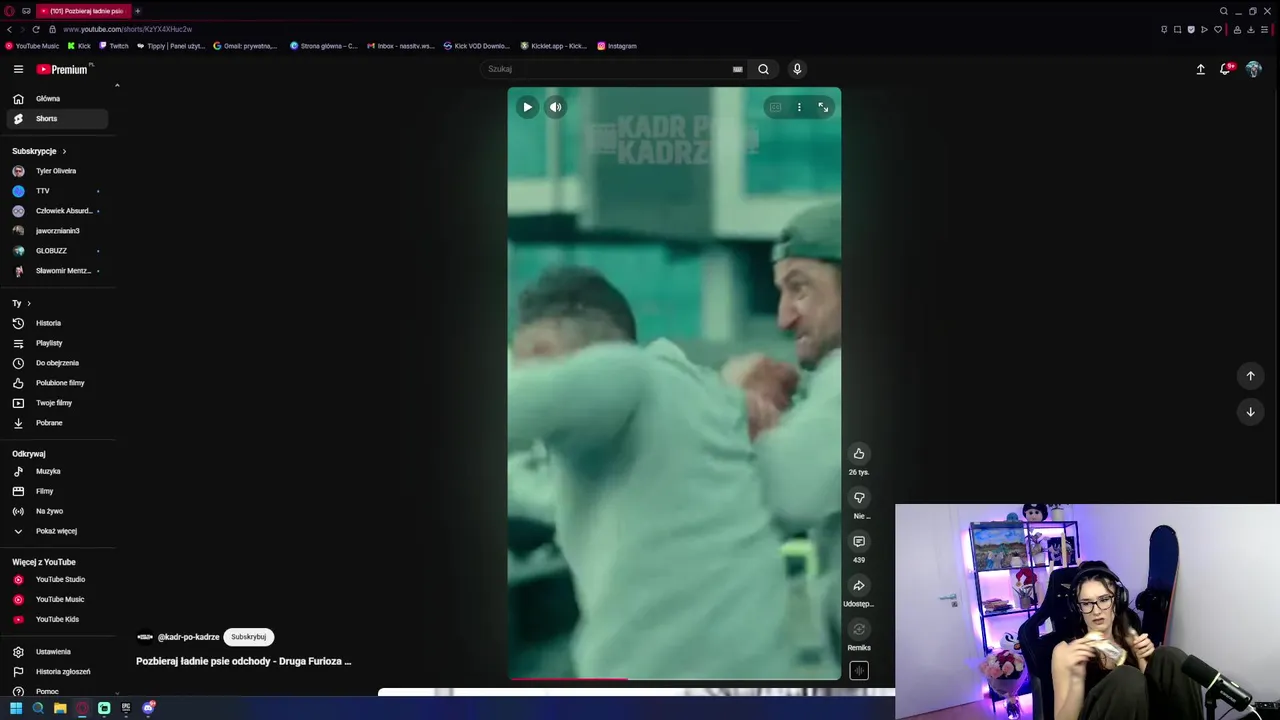The width and height of the screenshot is (1280, 720).
Task: Open the @kadr-po-kadrze channel link
Action: (x=188, y=637)
